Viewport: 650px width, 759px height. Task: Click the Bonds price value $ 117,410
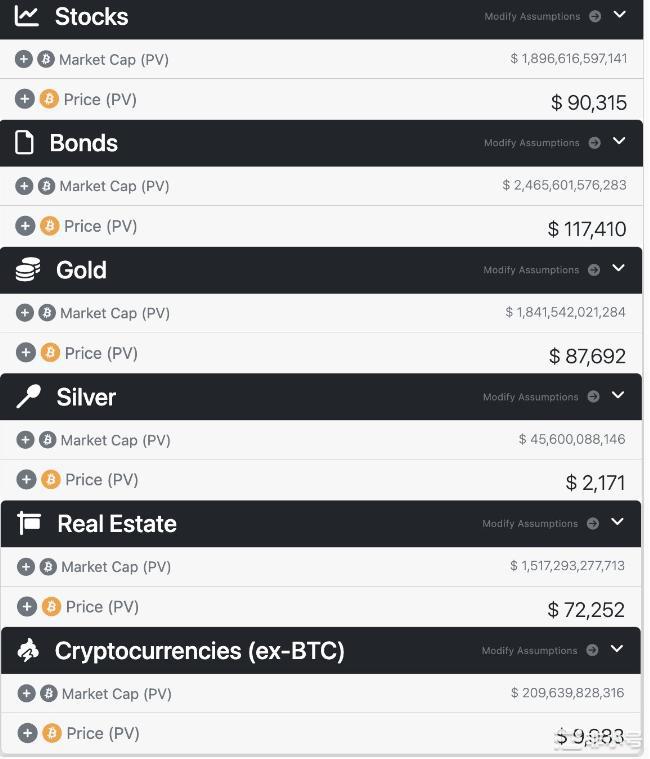pyautogui.click(x=587, y=229)
